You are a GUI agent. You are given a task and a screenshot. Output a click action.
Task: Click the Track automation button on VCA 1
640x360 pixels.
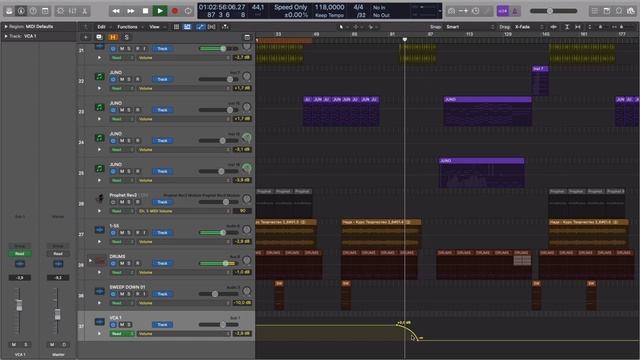point(162,324)
